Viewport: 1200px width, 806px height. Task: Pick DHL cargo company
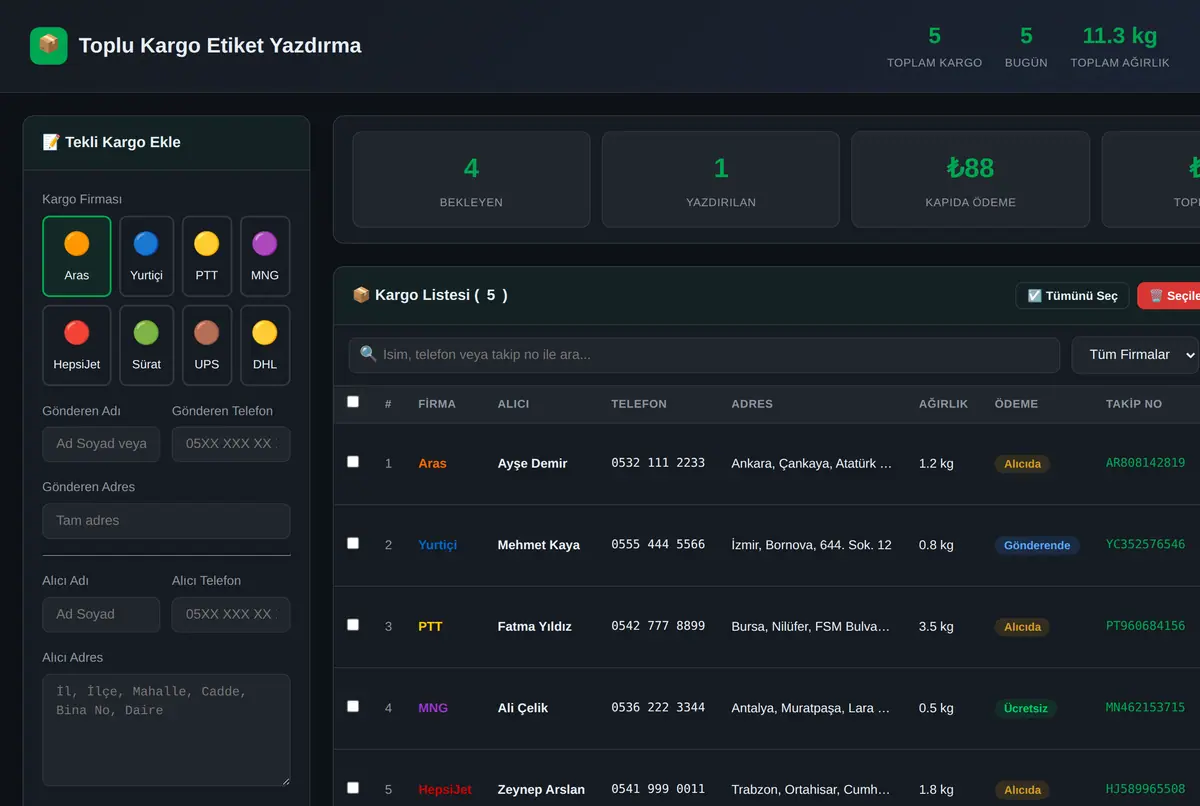pyautogui.click(x=265, y=345)
